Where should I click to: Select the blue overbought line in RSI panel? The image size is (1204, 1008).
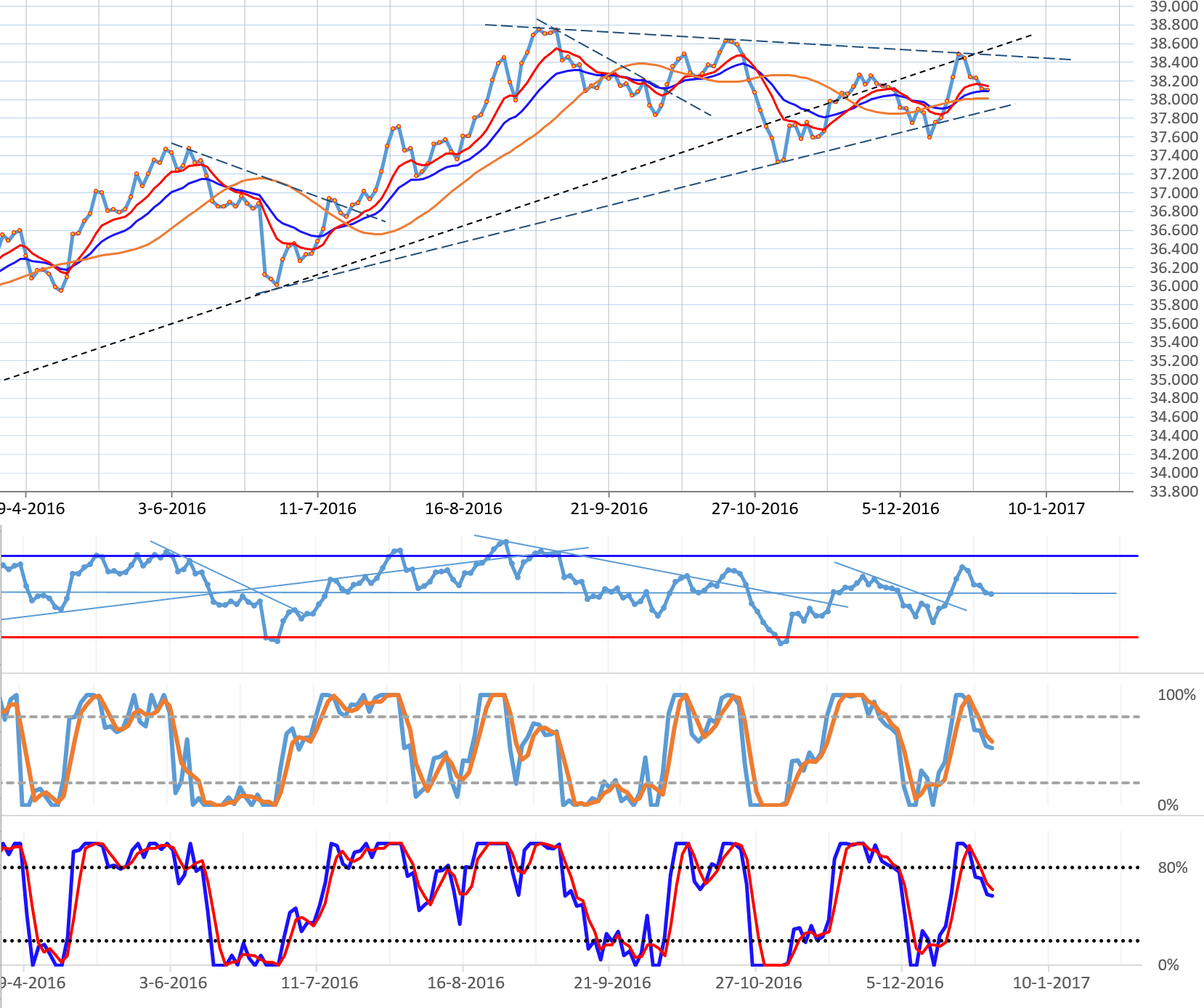(569, 556)
